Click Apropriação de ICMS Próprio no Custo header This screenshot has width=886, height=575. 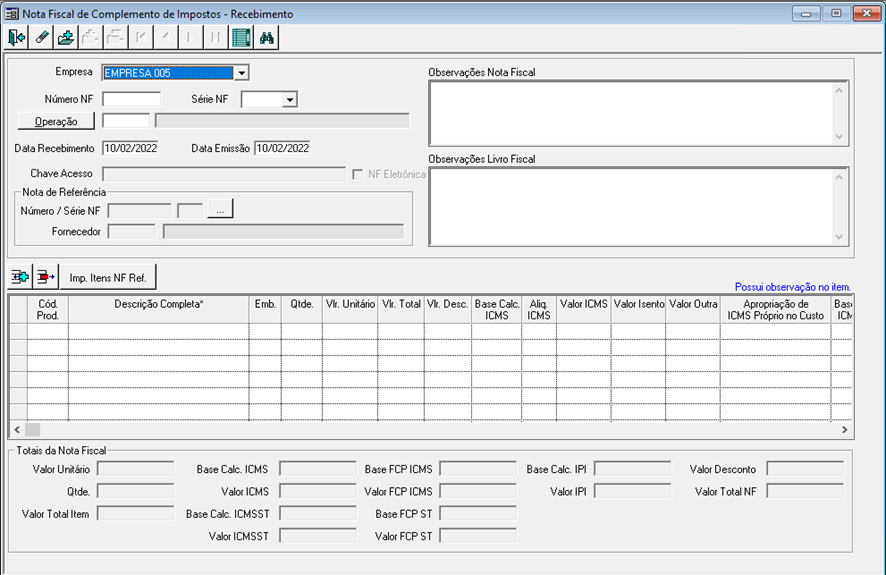(776, 310)
